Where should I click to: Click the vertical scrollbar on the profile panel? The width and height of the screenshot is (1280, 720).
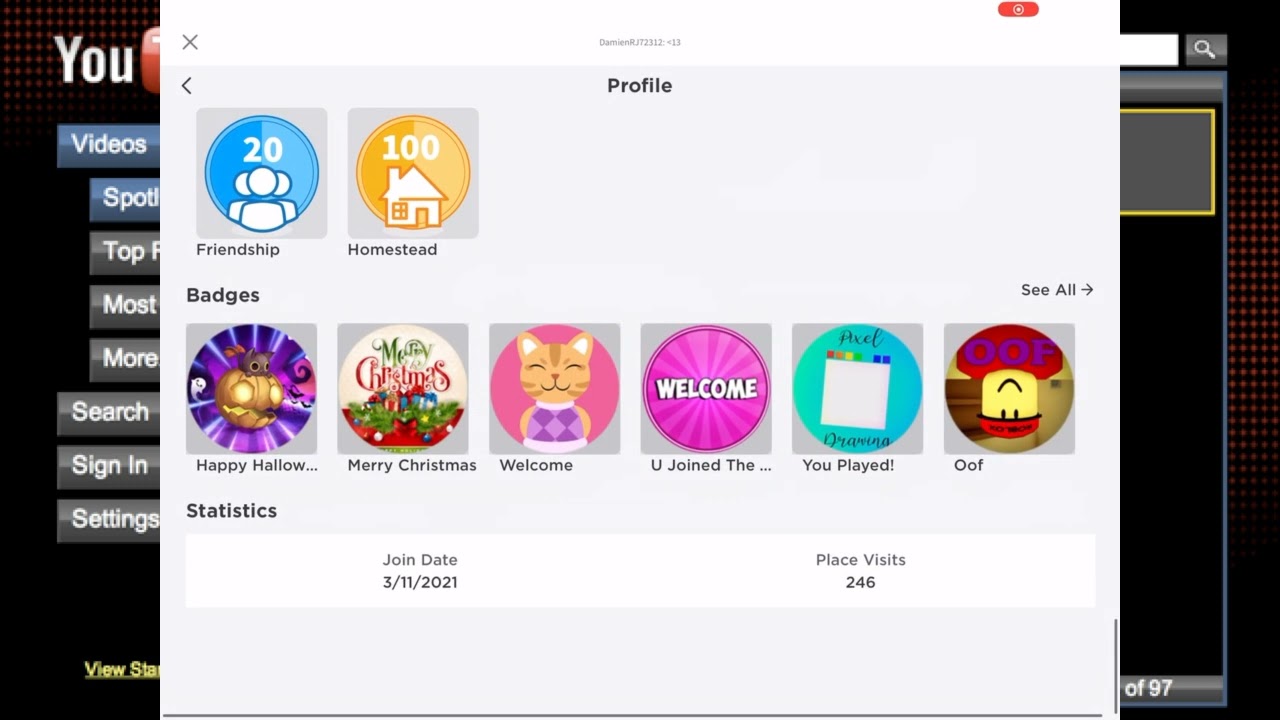point(1116,665)
